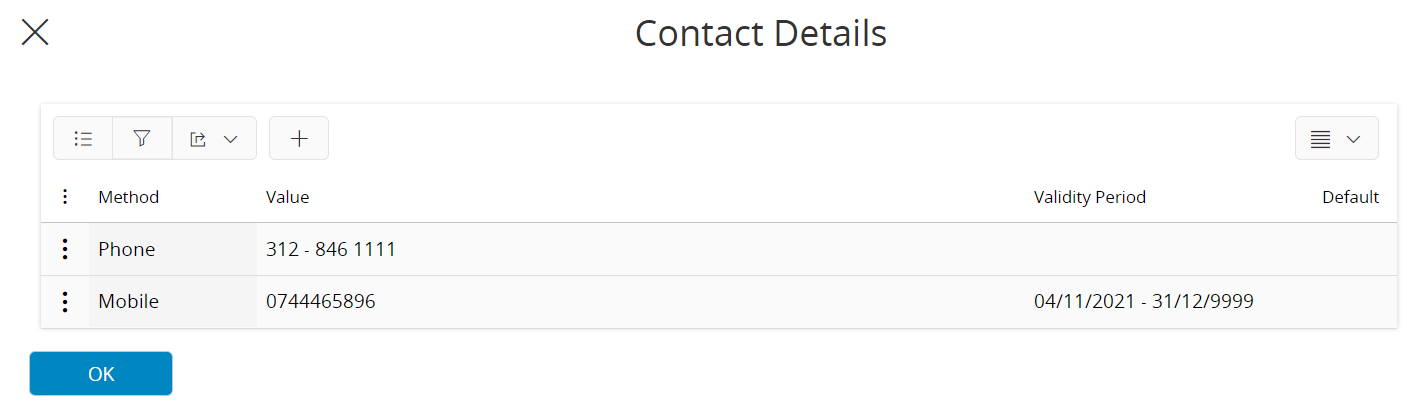Confirm with the OK button
1407x407 pixels.
coord(101,374)
